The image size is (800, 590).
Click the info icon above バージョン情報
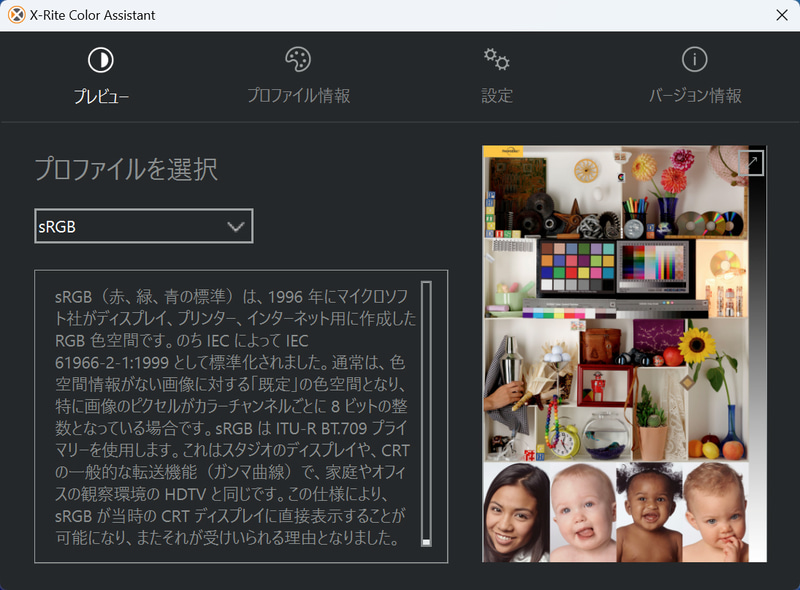pyautogui.click(x=694, y=60)
